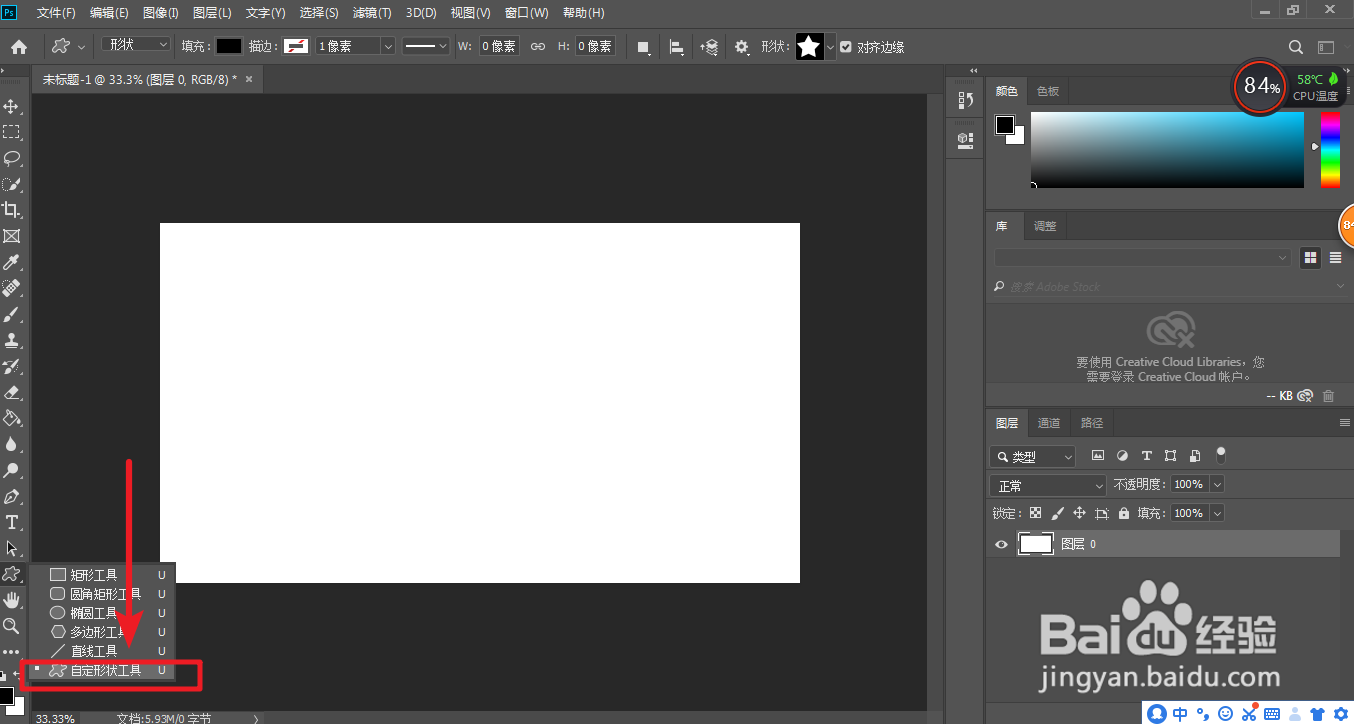This screenshot has height=724, width=1354.
Task: Select the Pen tool
Action: (x=12, y=496)
